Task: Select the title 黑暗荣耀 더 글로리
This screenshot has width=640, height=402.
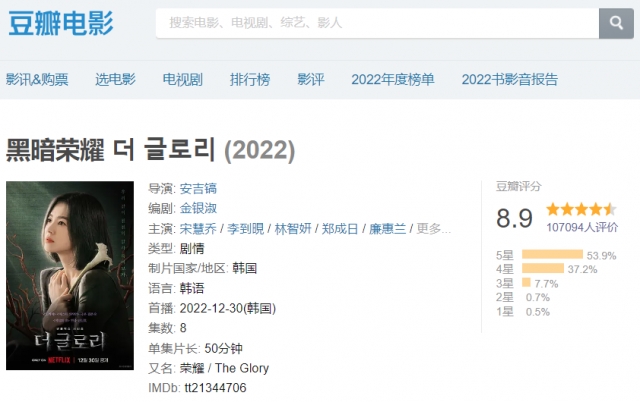Action: 111,150
